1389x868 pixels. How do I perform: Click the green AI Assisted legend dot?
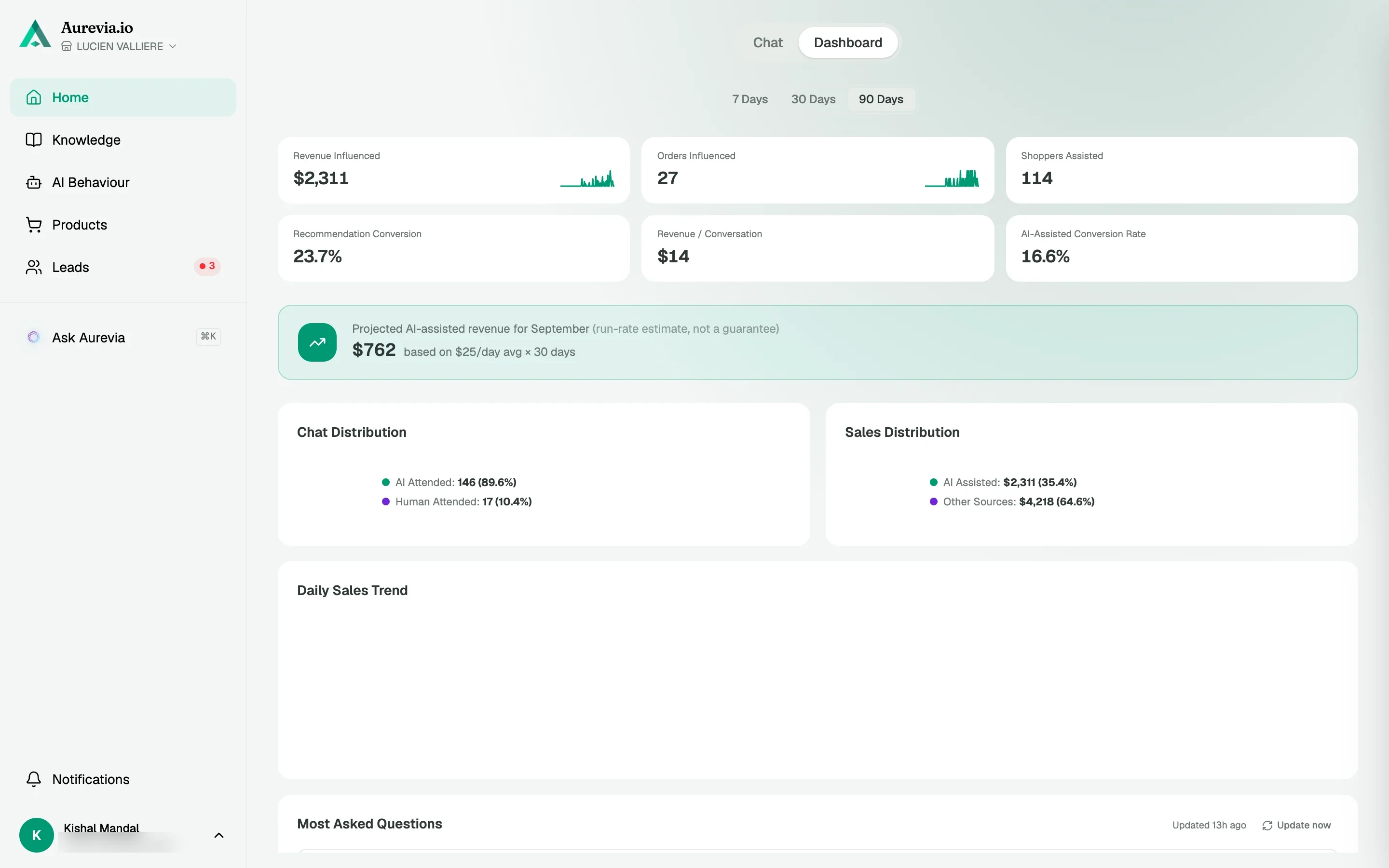click(x=933, y=482)
